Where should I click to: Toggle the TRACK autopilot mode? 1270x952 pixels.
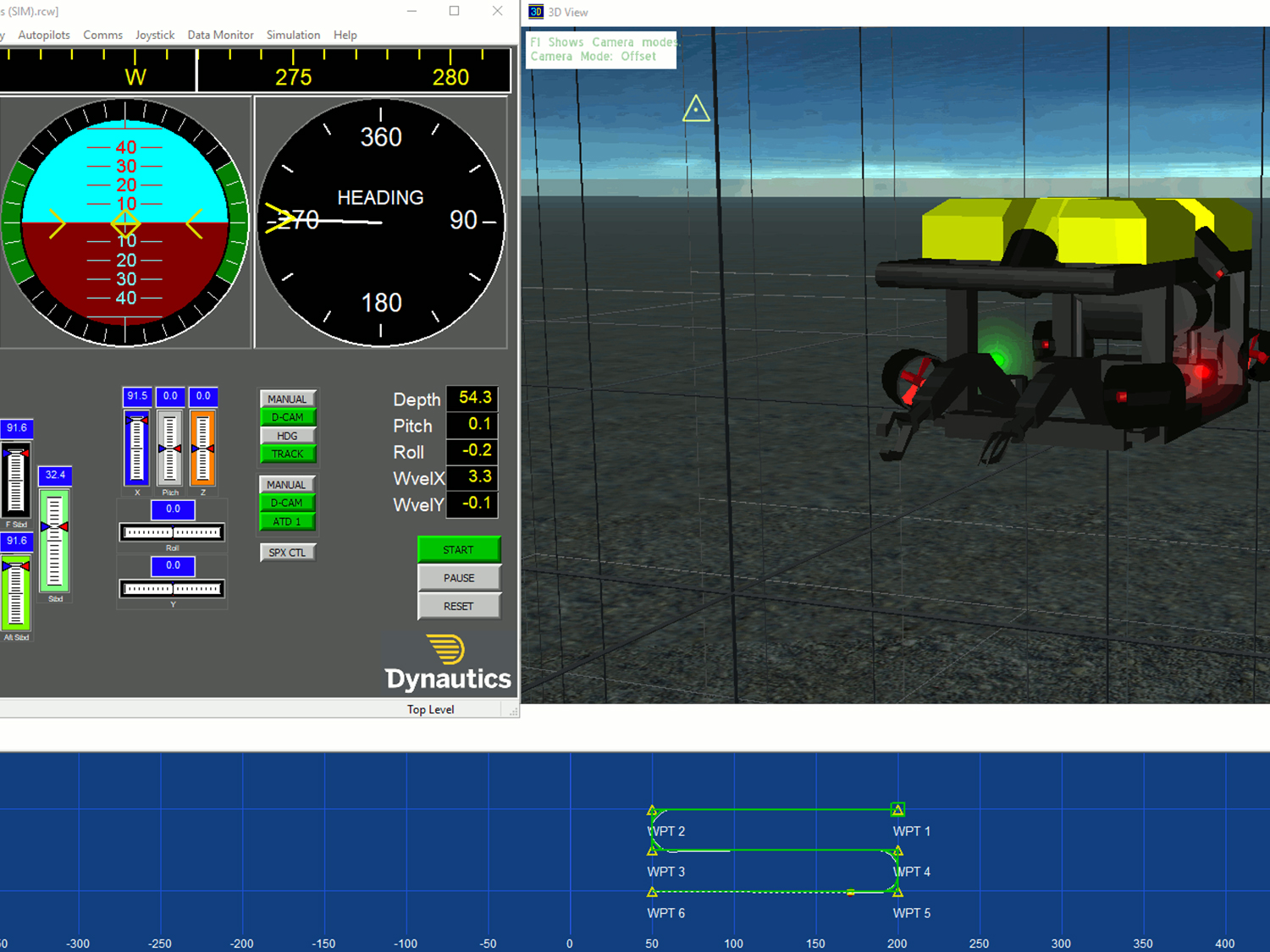[x=288, y=454]
